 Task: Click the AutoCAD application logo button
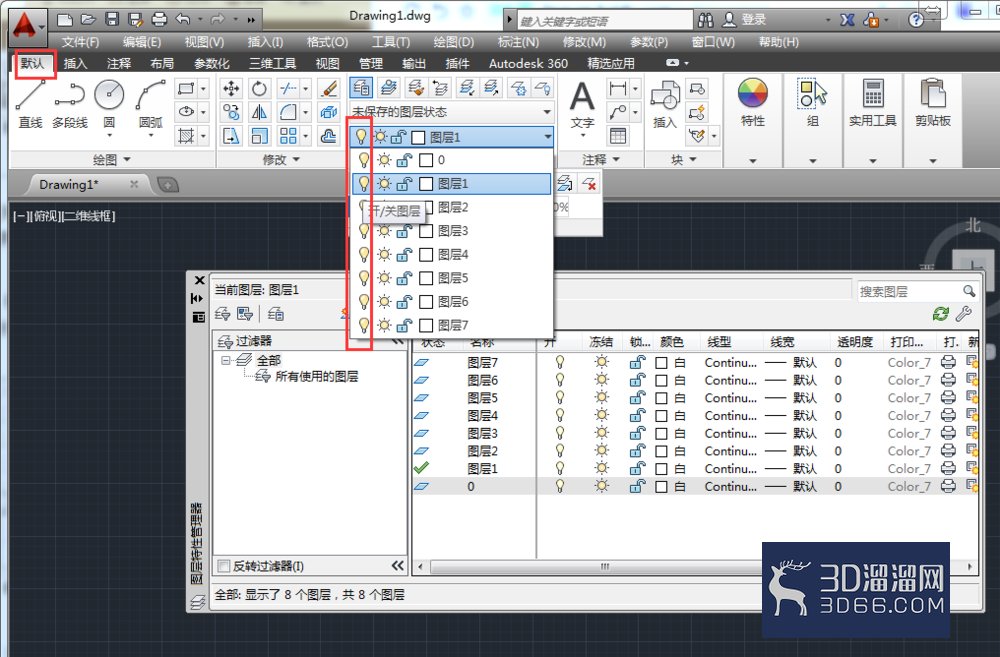pyautogui.click(x=26, y=26)
